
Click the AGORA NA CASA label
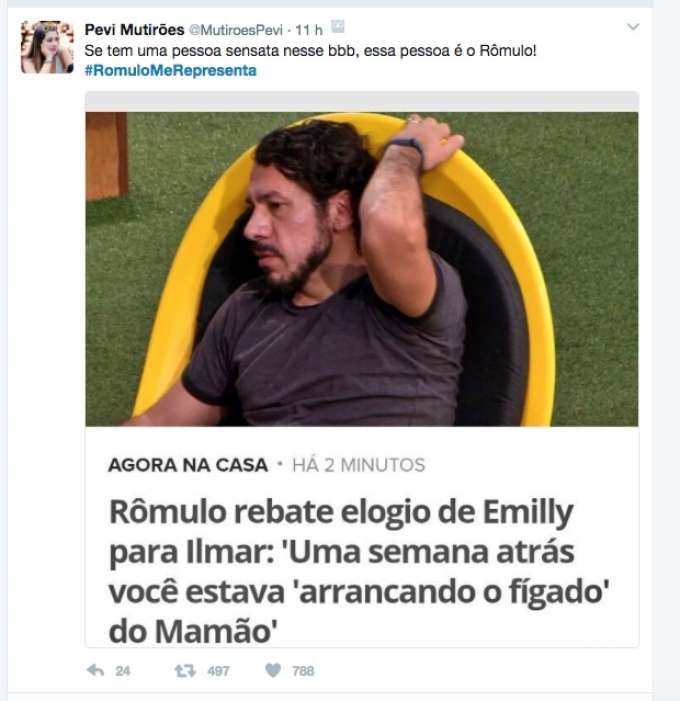click(x=188, y=465)
